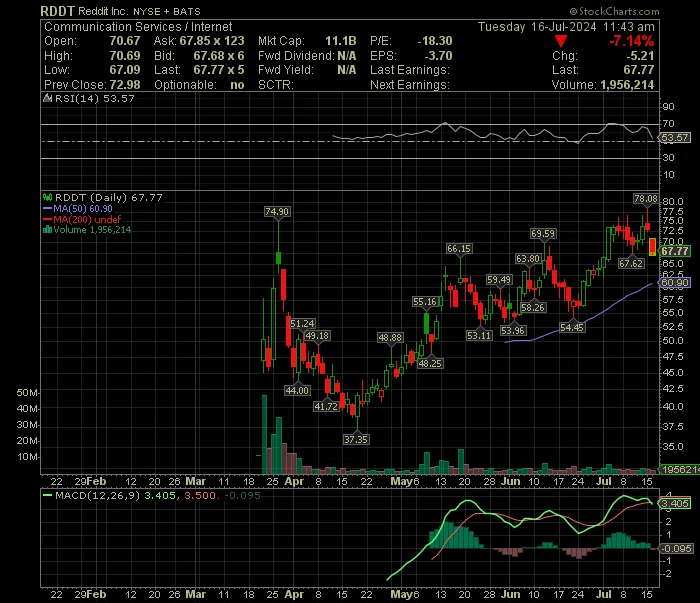Viewport: 700px width, 603px height.
Task: Click the RSI indicator mountain icon
Action: tap(47, 98)
